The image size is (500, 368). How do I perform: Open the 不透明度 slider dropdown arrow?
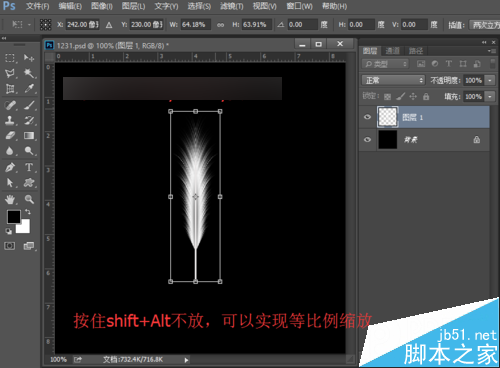tap(490, 80)
